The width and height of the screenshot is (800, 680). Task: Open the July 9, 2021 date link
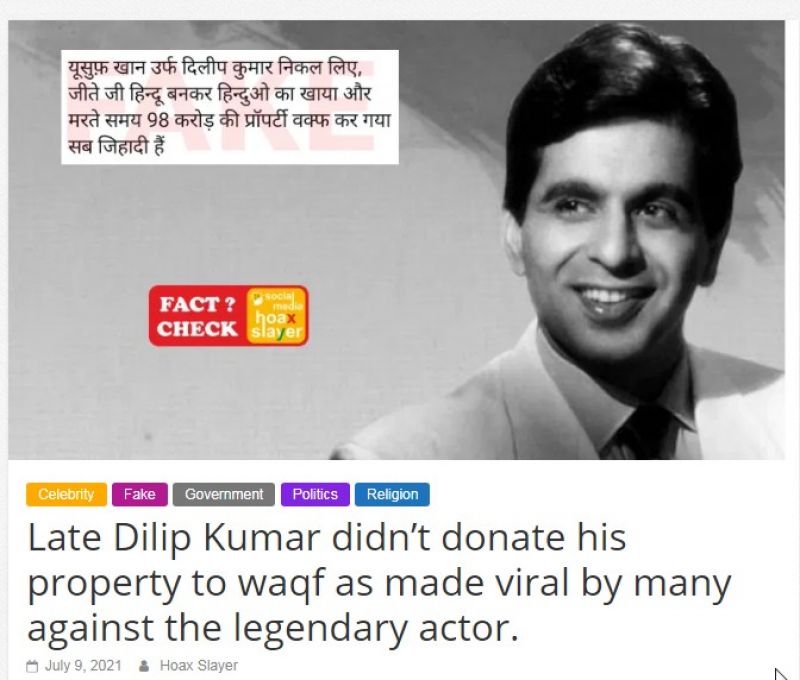coord(83,666)
